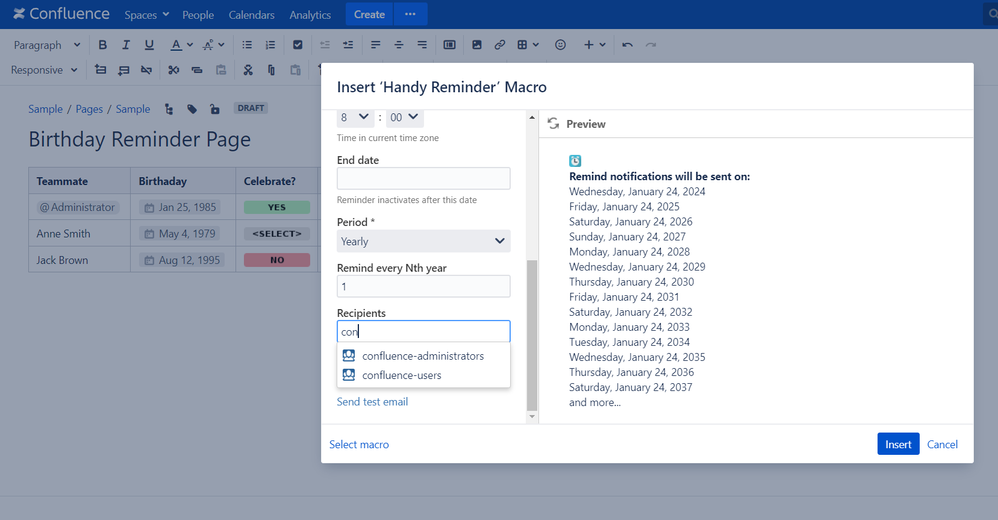Image resolution: width=998 pixels, height=520 pixels.
Task: Apply text color with the A icon
Action: [x=176, y=45]
